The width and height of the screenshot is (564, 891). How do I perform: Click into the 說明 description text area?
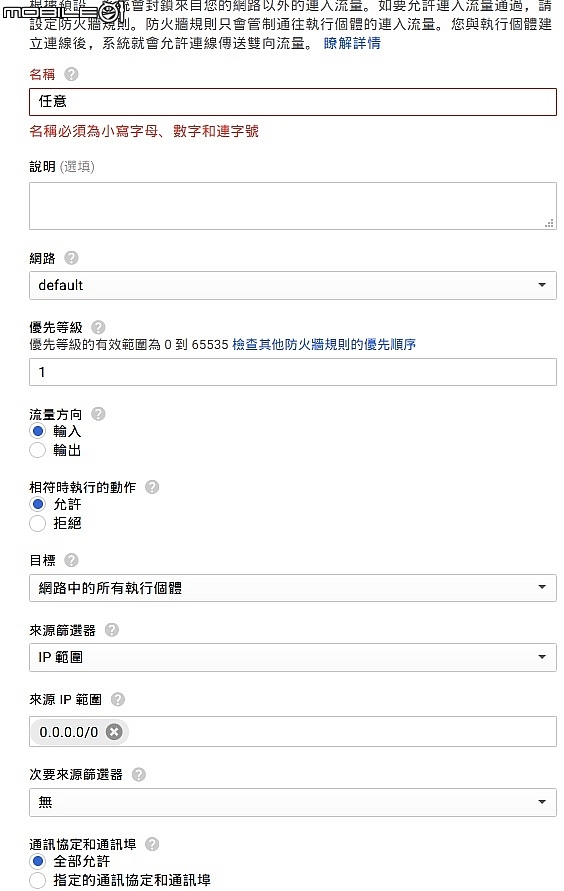293,206
